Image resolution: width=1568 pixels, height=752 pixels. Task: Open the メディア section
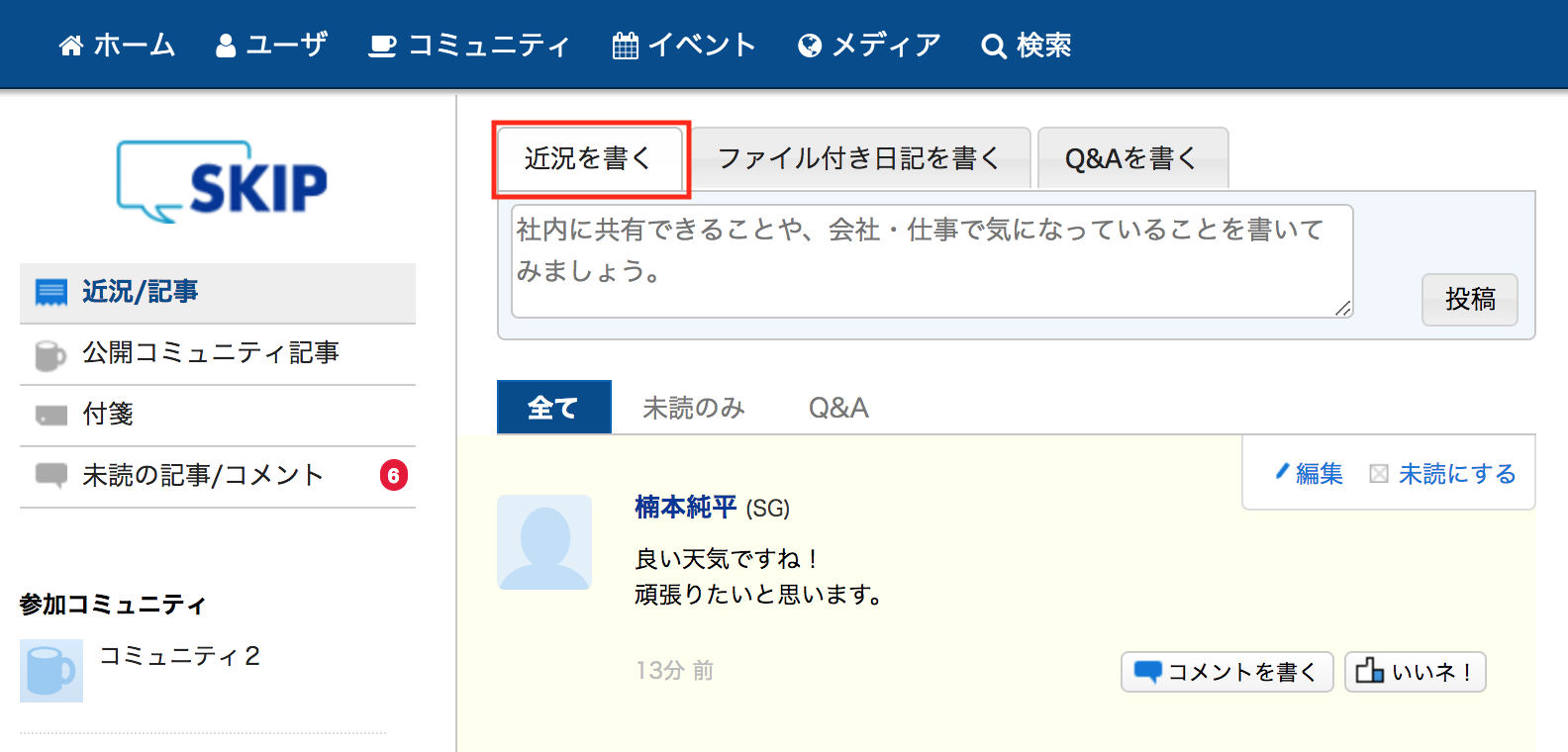pyautogui.click(x=869, y=46)
